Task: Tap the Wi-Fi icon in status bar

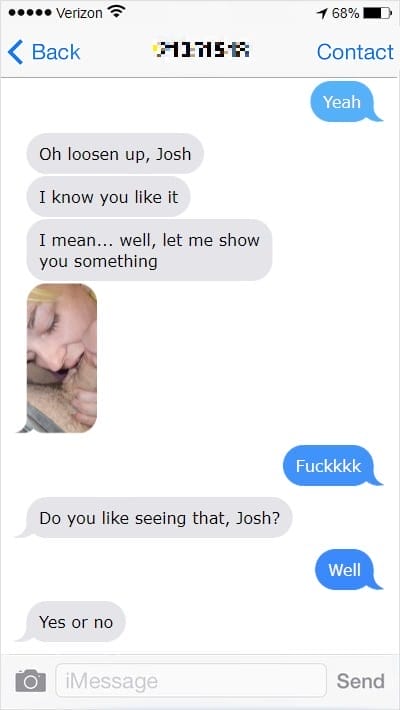Action: [x=117, y=12]
